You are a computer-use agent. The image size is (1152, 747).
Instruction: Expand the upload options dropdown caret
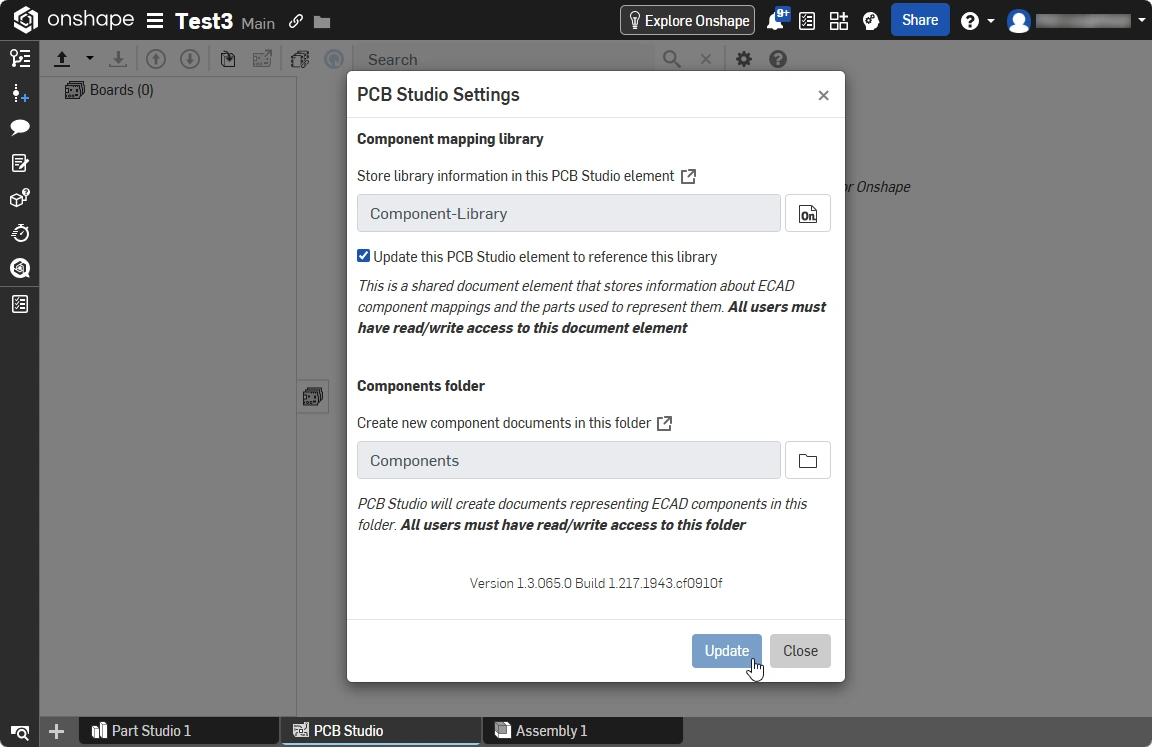click(x=90, y=58)
